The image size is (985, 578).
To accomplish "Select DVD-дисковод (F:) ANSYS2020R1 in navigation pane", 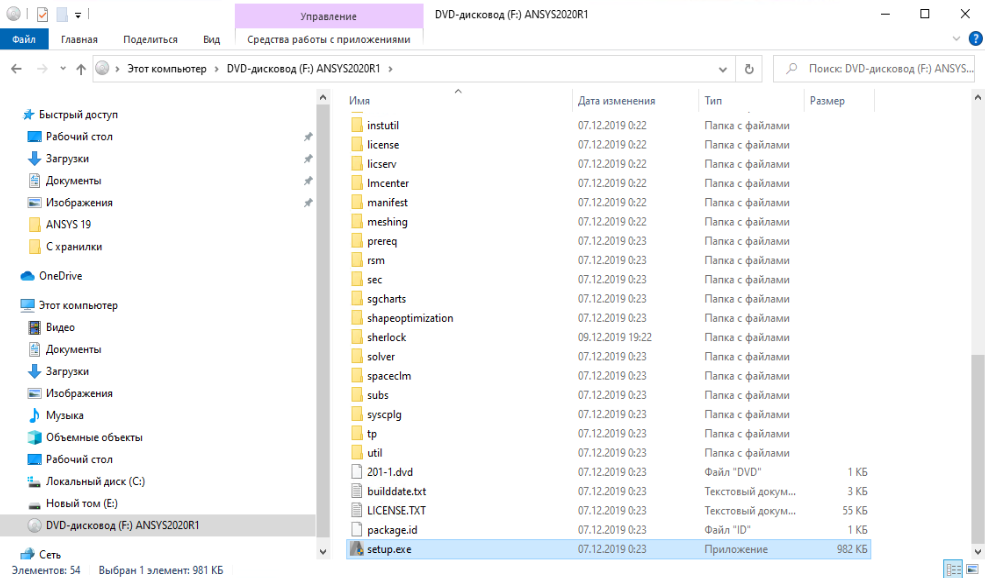I will (x=158, y=525).
